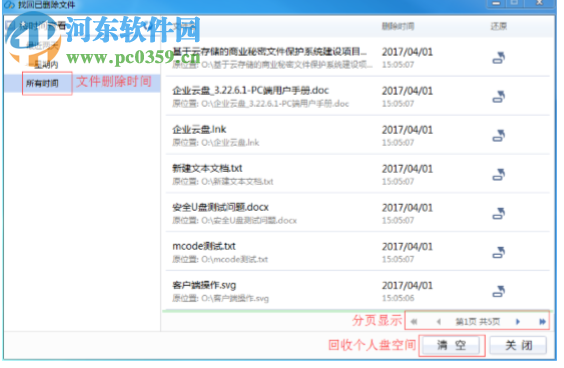
Task: Select the 最近两天 filter
Action: coord(43,45)
